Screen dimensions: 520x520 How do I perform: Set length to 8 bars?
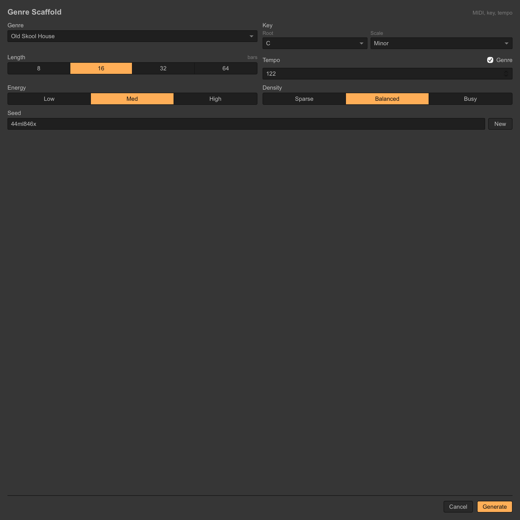tap(39, 68)
